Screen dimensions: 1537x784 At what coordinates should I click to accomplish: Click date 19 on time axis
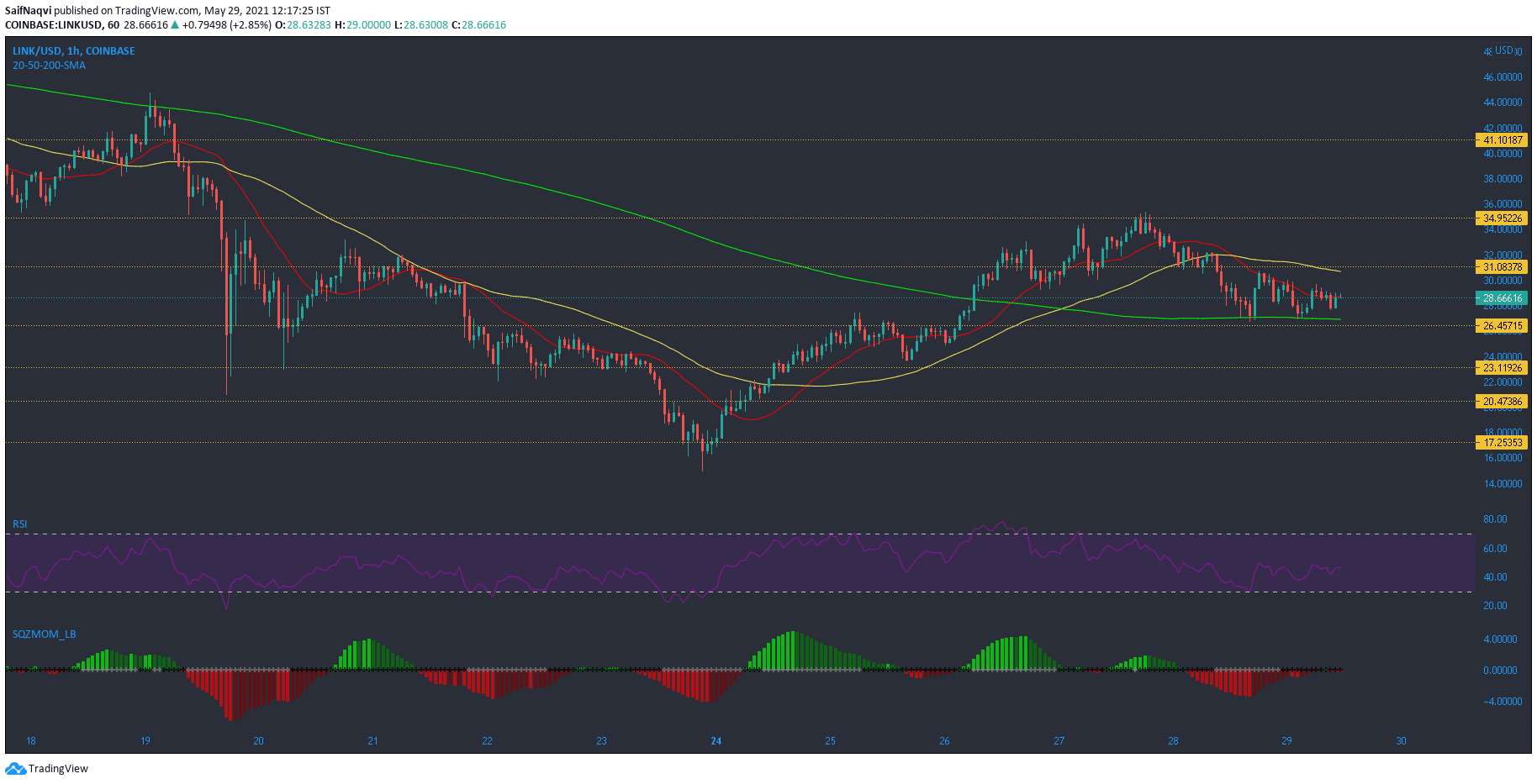[x=145, y=741]
